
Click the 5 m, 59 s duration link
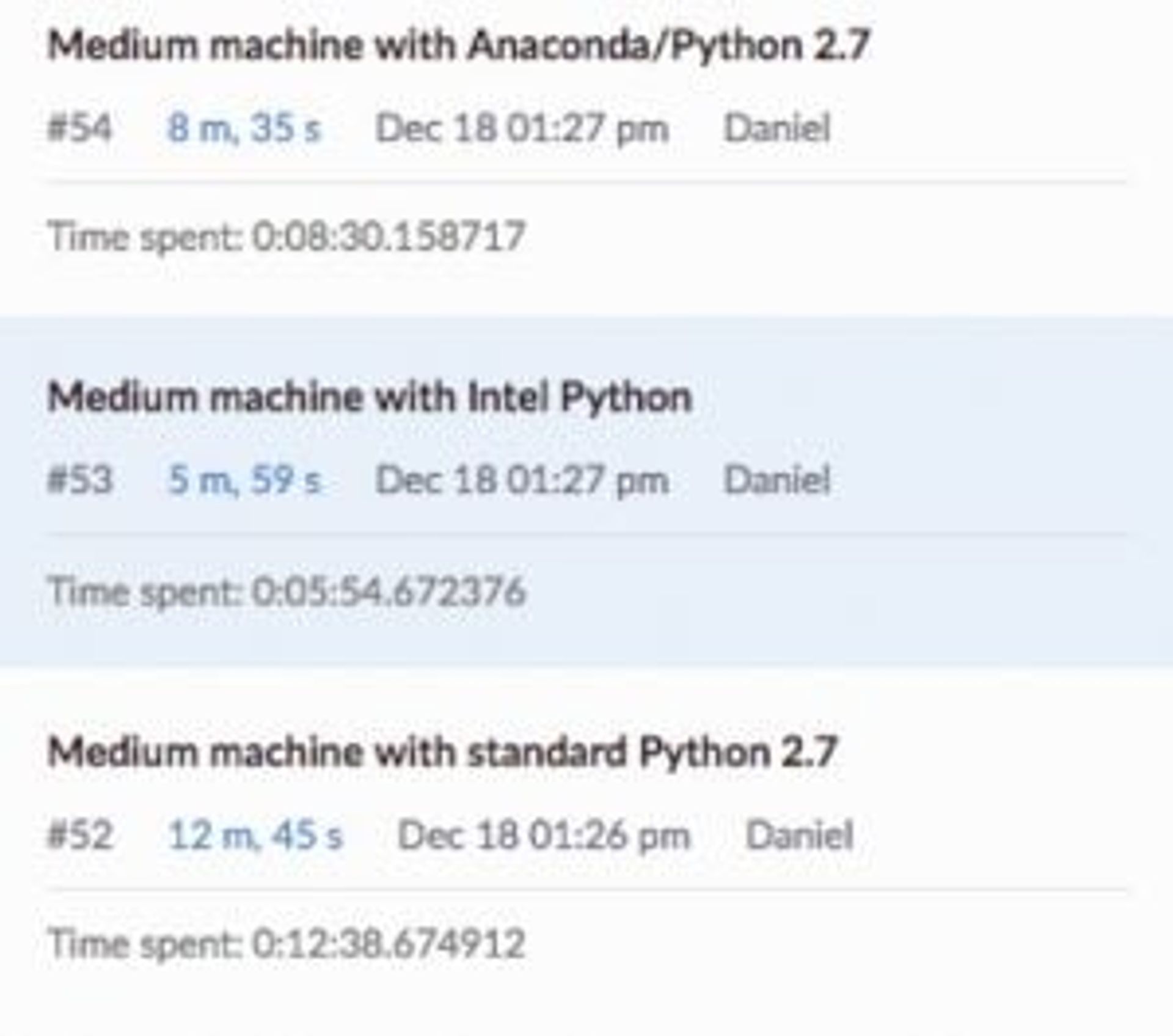click(x=244, y=480)
